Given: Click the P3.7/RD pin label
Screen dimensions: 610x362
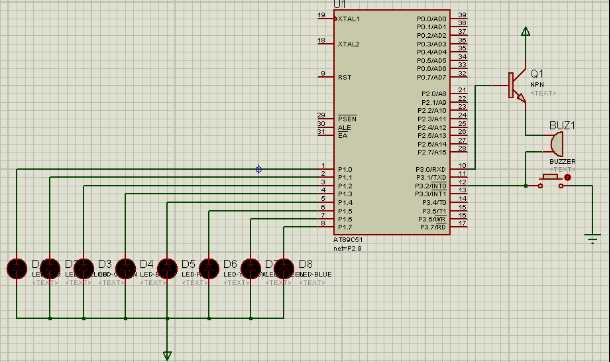Looking at the screenshot, I should click(433, 227).
